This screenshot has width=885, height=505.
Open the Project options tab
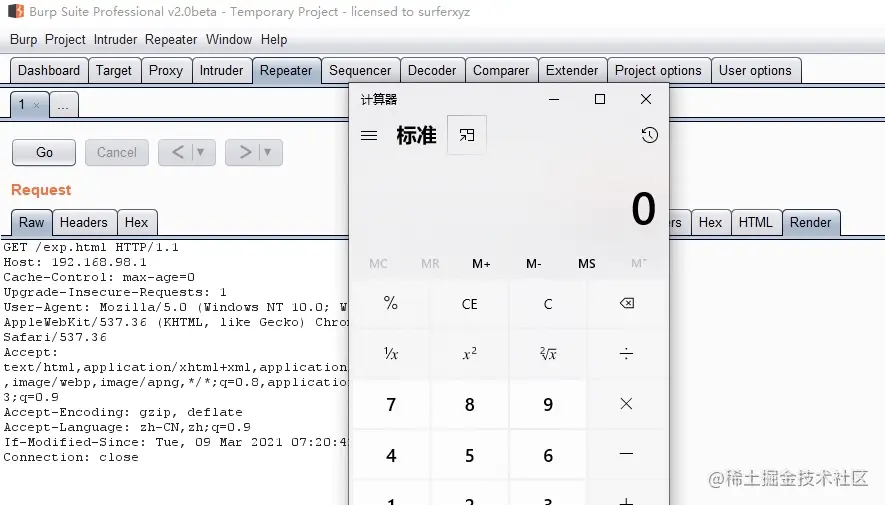(x=658, y=71)
